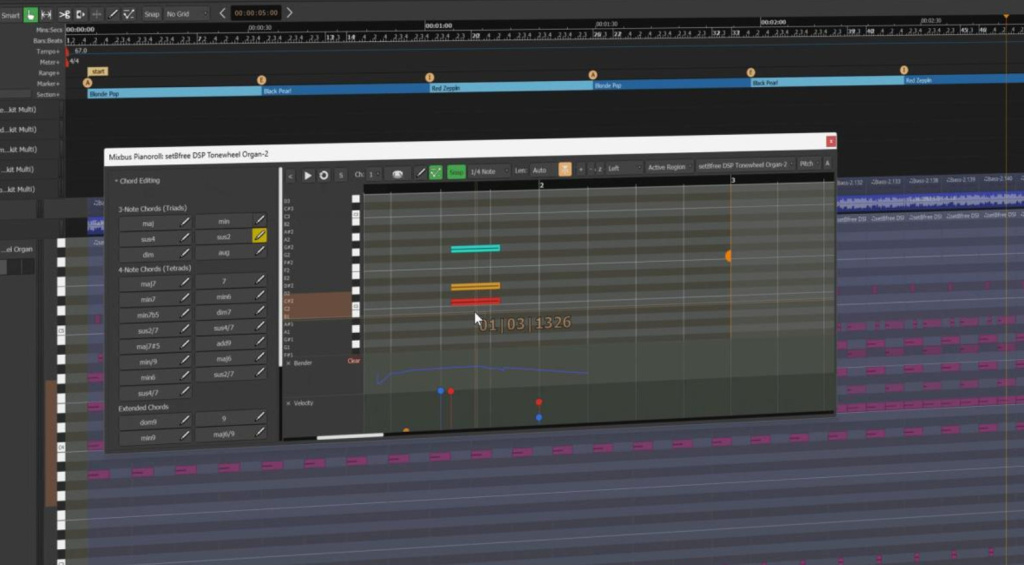Click the 00:00:05:00 nudge clock field

tap(256, 12)
